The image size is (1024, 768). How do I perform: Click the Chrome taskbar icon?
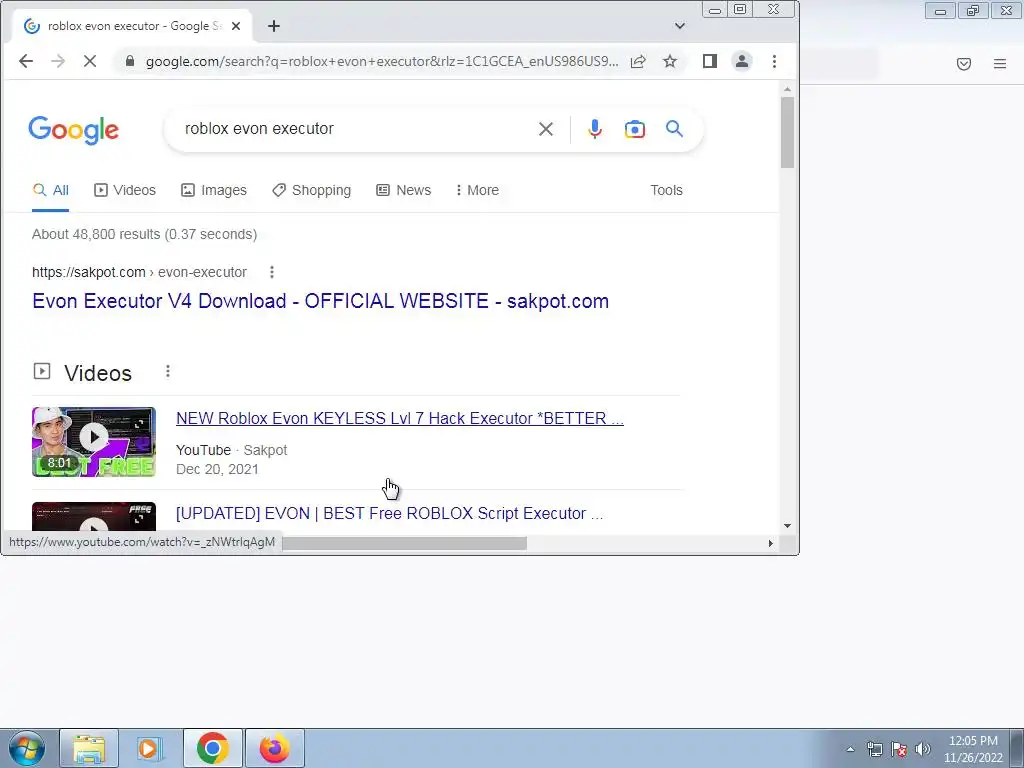[212, 748]
